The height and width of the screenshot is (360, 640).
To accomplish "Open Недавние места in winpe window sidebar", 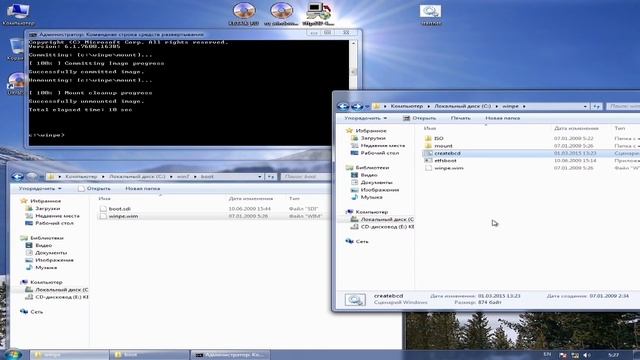I will coord(383,146).
